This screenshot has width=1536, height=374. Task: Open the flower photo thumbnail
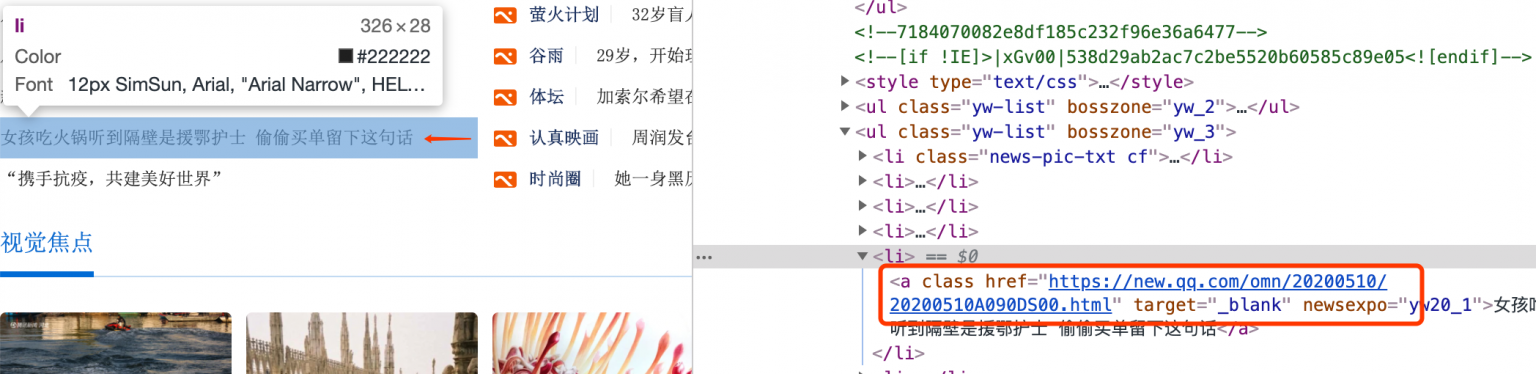click(585, 343)
